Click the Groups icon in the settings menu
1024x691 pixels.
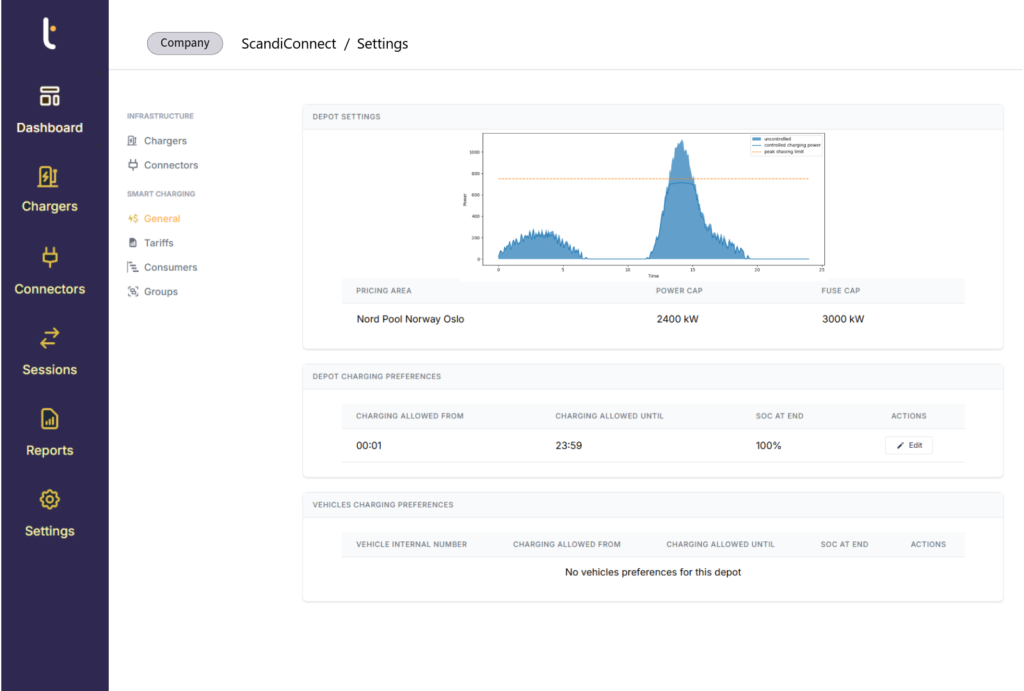tap(133, 292)
